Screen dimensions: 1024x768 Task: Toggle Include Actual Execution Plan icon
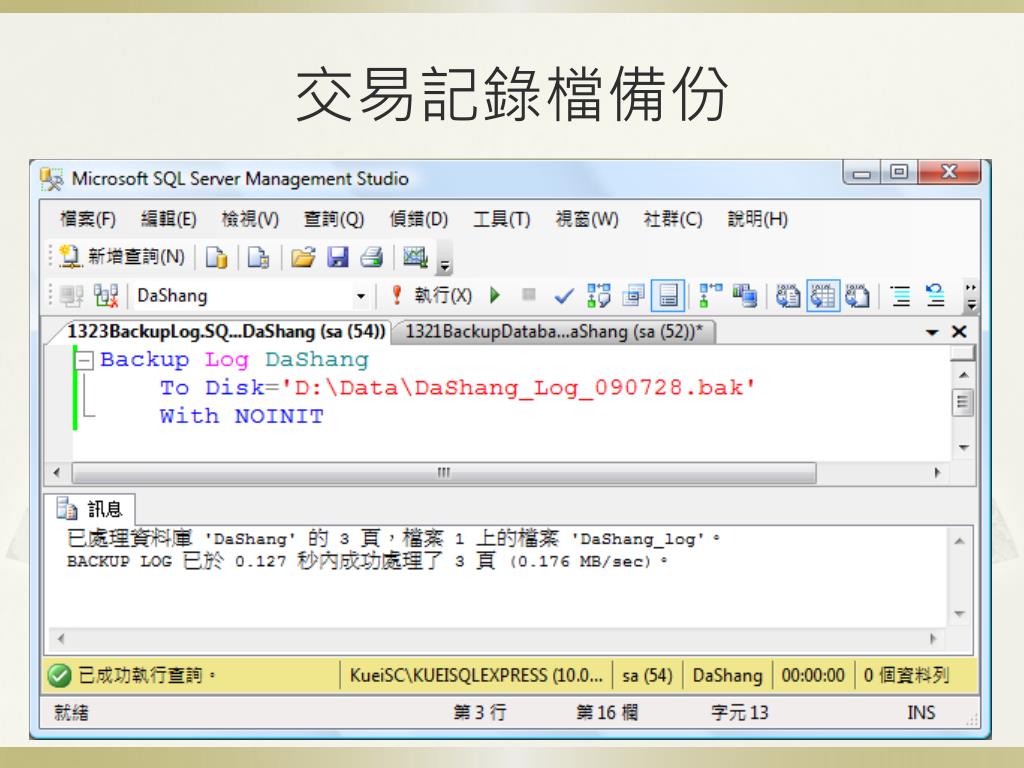tap(710, 296)
